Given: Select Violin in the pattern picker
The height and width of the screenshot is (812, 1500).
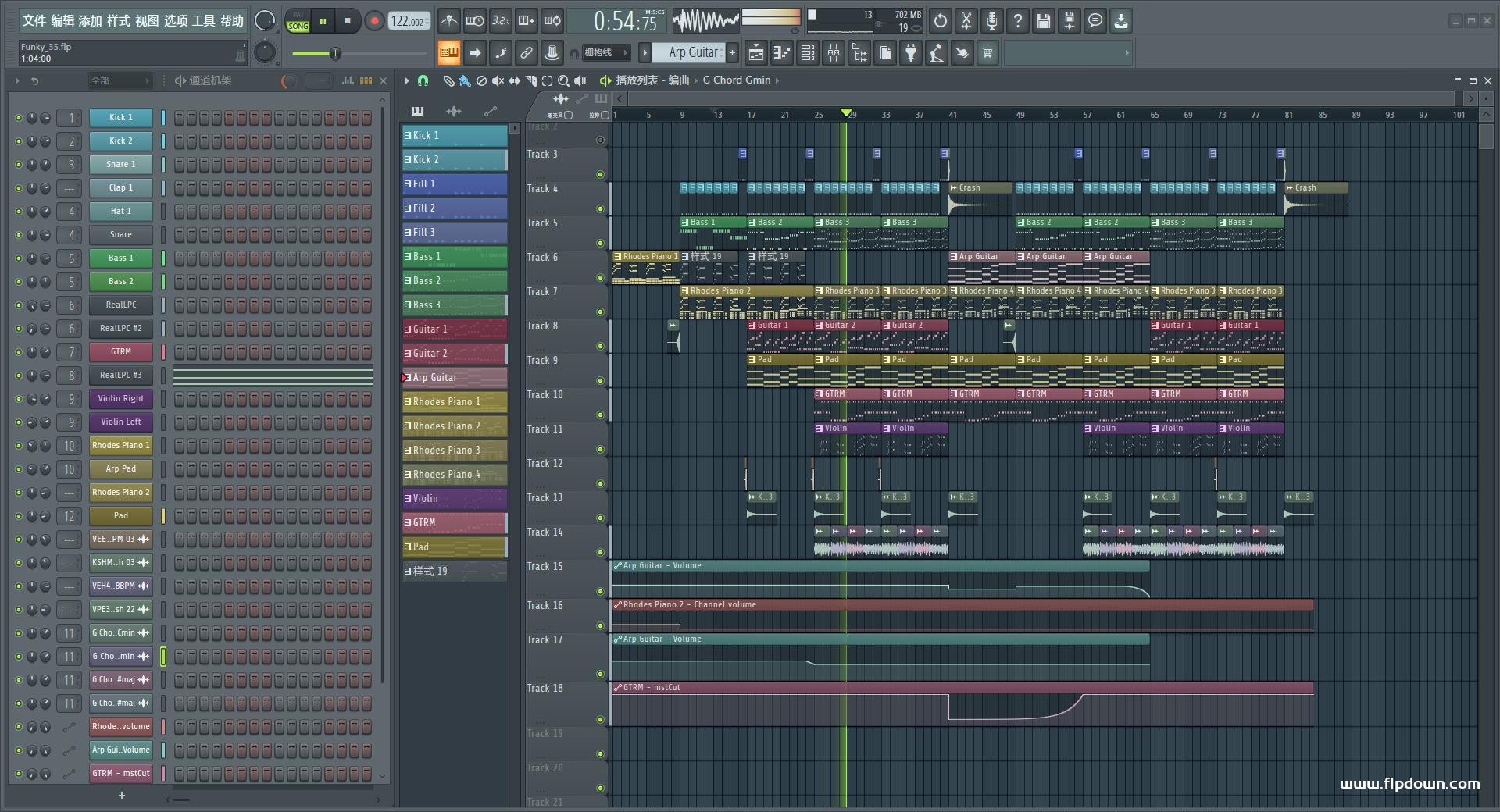Looking at the screenshot, I should point(455,498).
